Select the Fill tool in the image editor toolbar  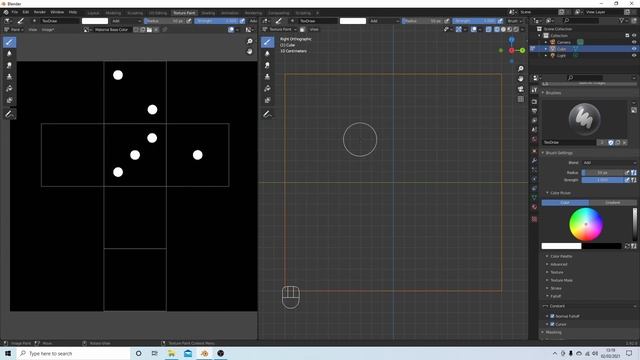coord(9,89)
